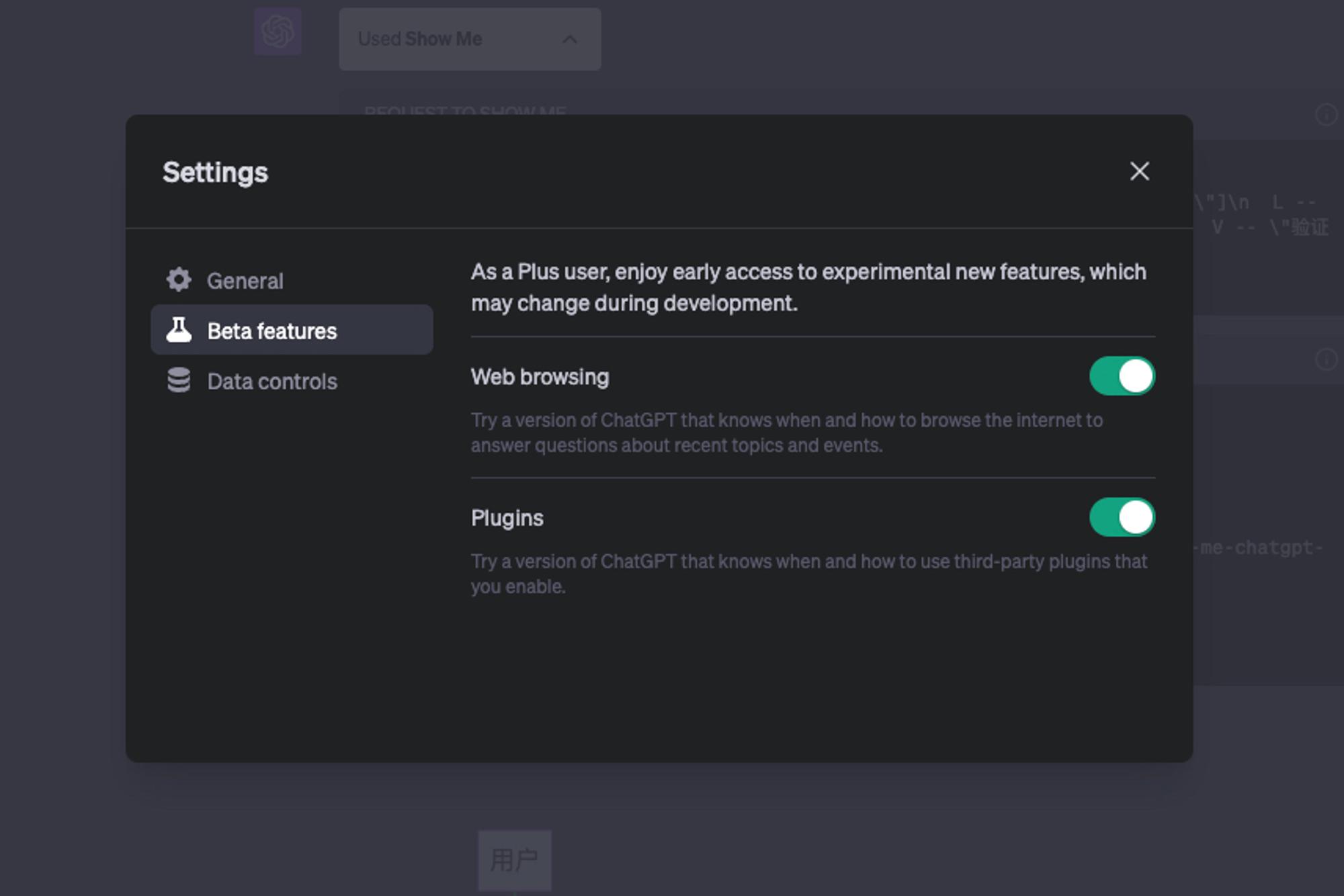Collapse the Used Show Me chevron
This screenshot has height=896, width=1344.
(x=569, y=39)
